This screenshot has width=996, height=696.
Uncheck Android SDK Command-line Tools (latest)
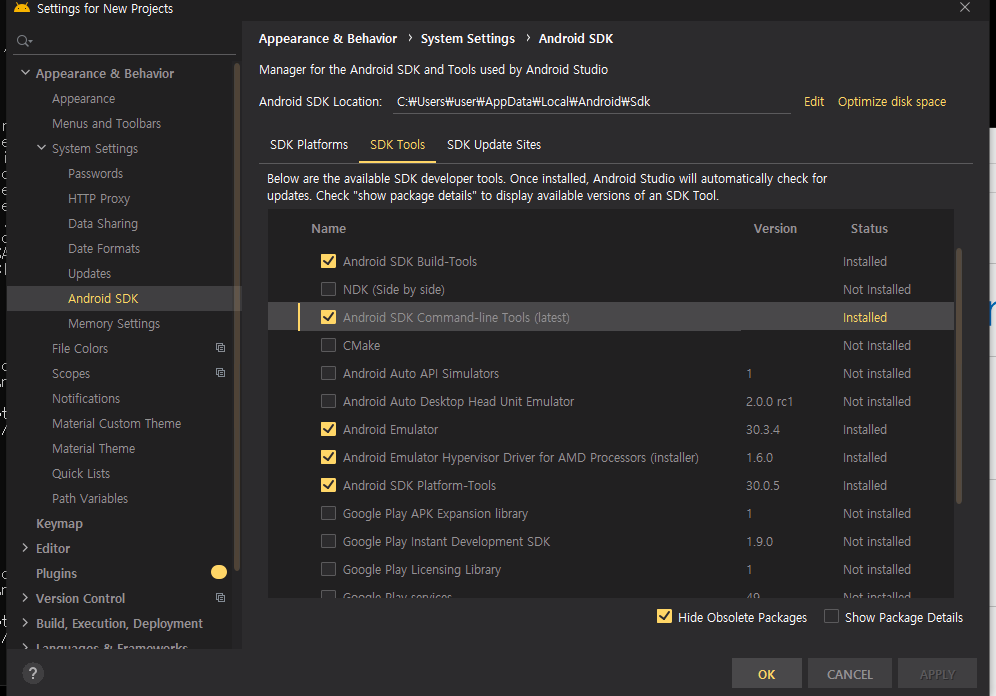(328, 317)
